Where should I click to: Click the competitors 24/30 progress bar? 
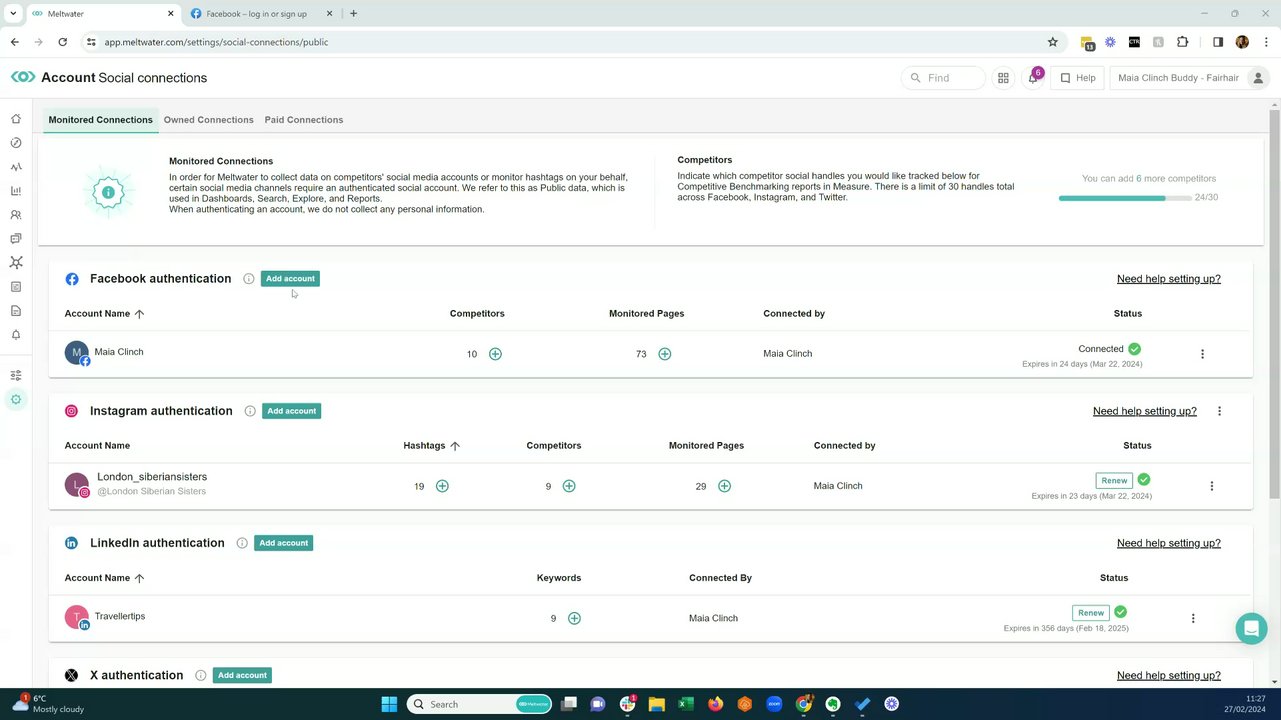[x=1125, y=198]
